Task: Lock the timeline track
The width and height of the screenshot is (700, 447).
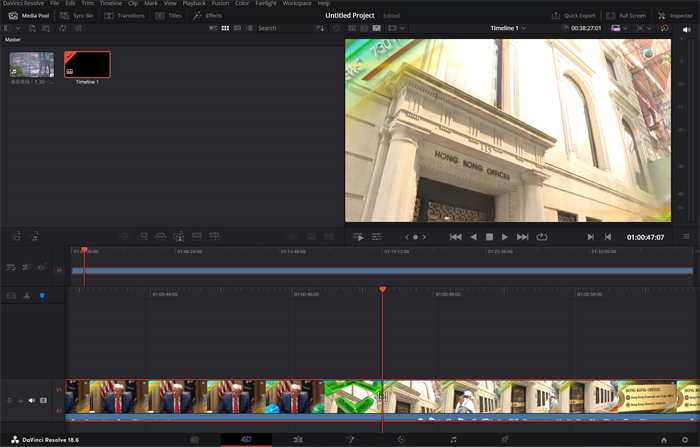Action: [21, 401]
